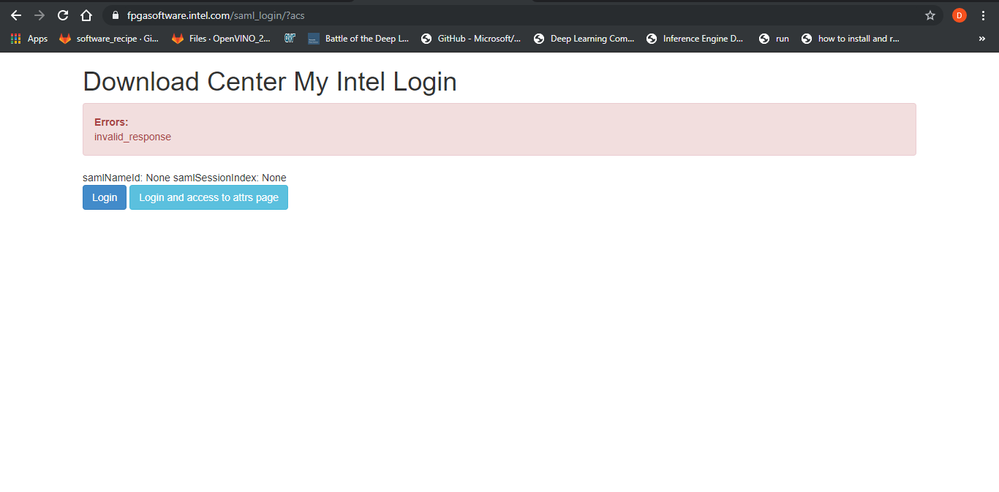Bookmark this page with the star
The width and height of the screenshot is (999, 492).
point(930,15)
